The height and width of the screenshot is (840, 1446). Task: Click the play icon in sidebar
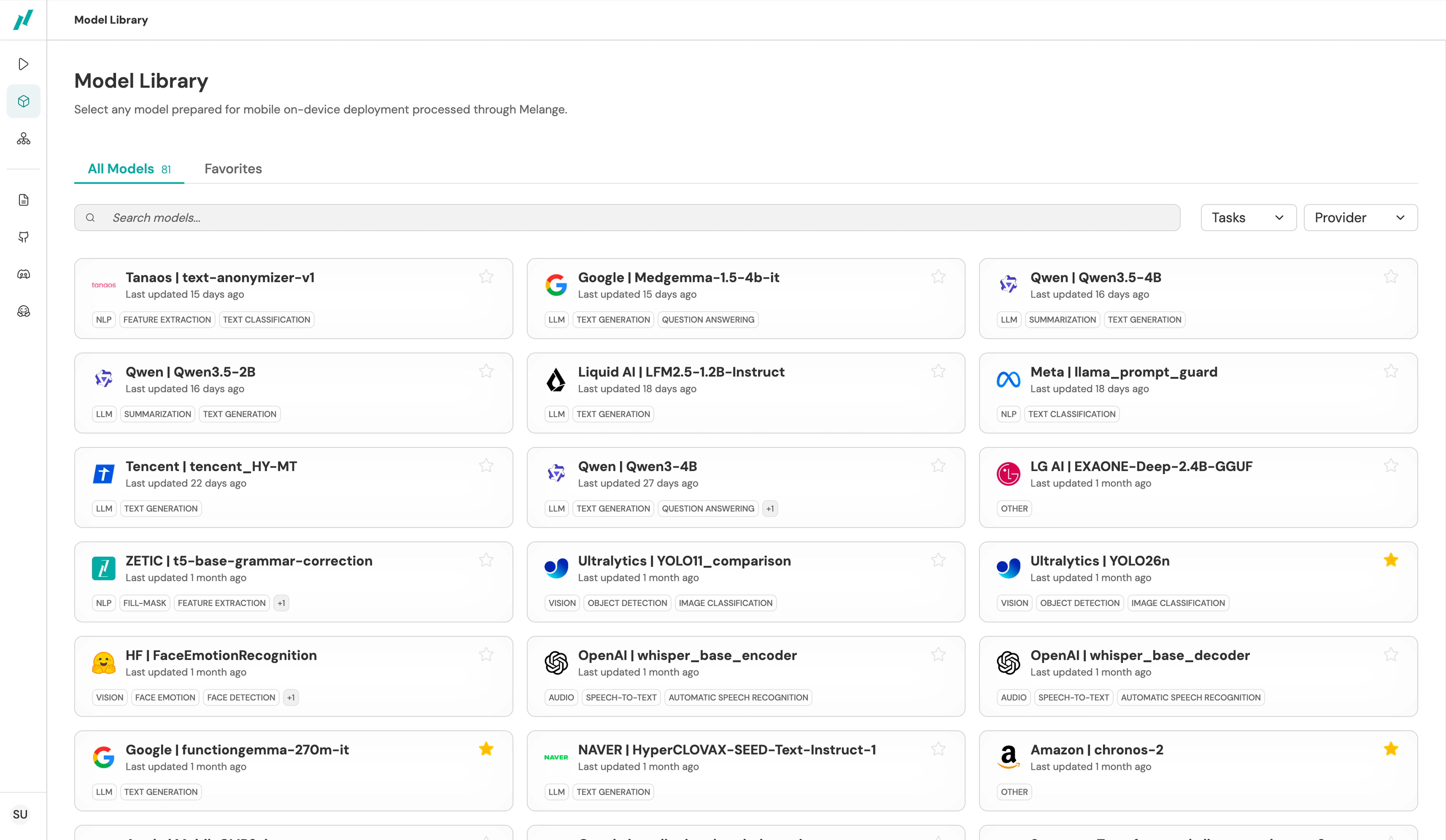[23, 64]
